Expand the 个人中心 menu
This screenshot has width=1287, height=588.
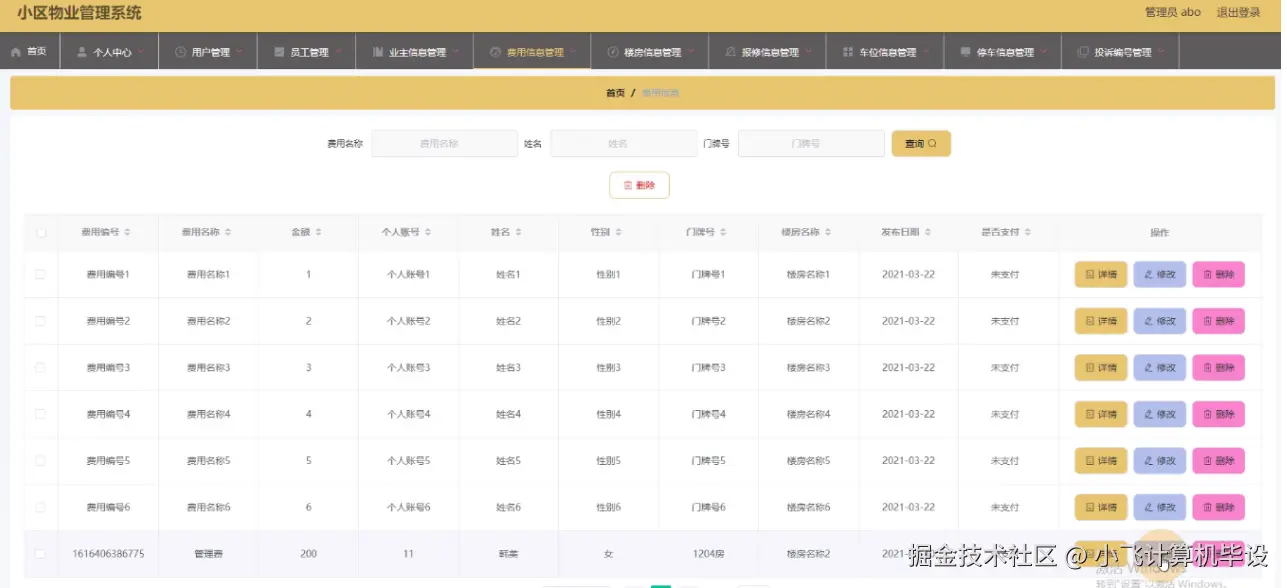pos(109,52)
